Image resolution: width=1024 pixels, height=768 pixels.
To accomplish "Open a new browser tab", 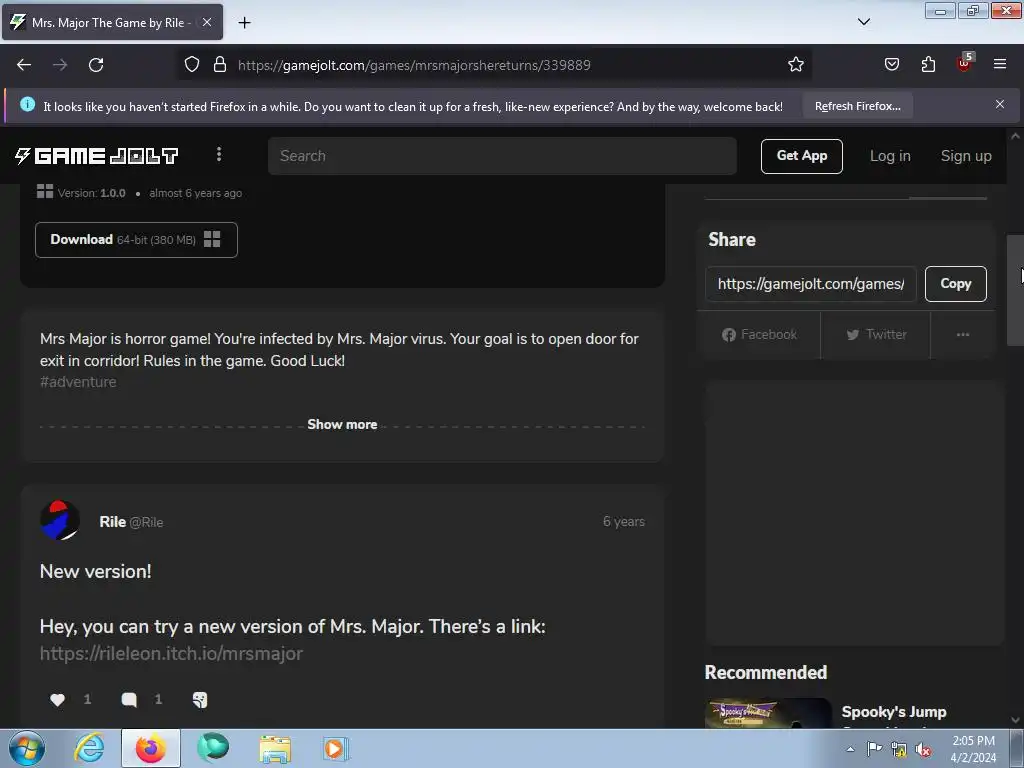I will click(244, 23).
